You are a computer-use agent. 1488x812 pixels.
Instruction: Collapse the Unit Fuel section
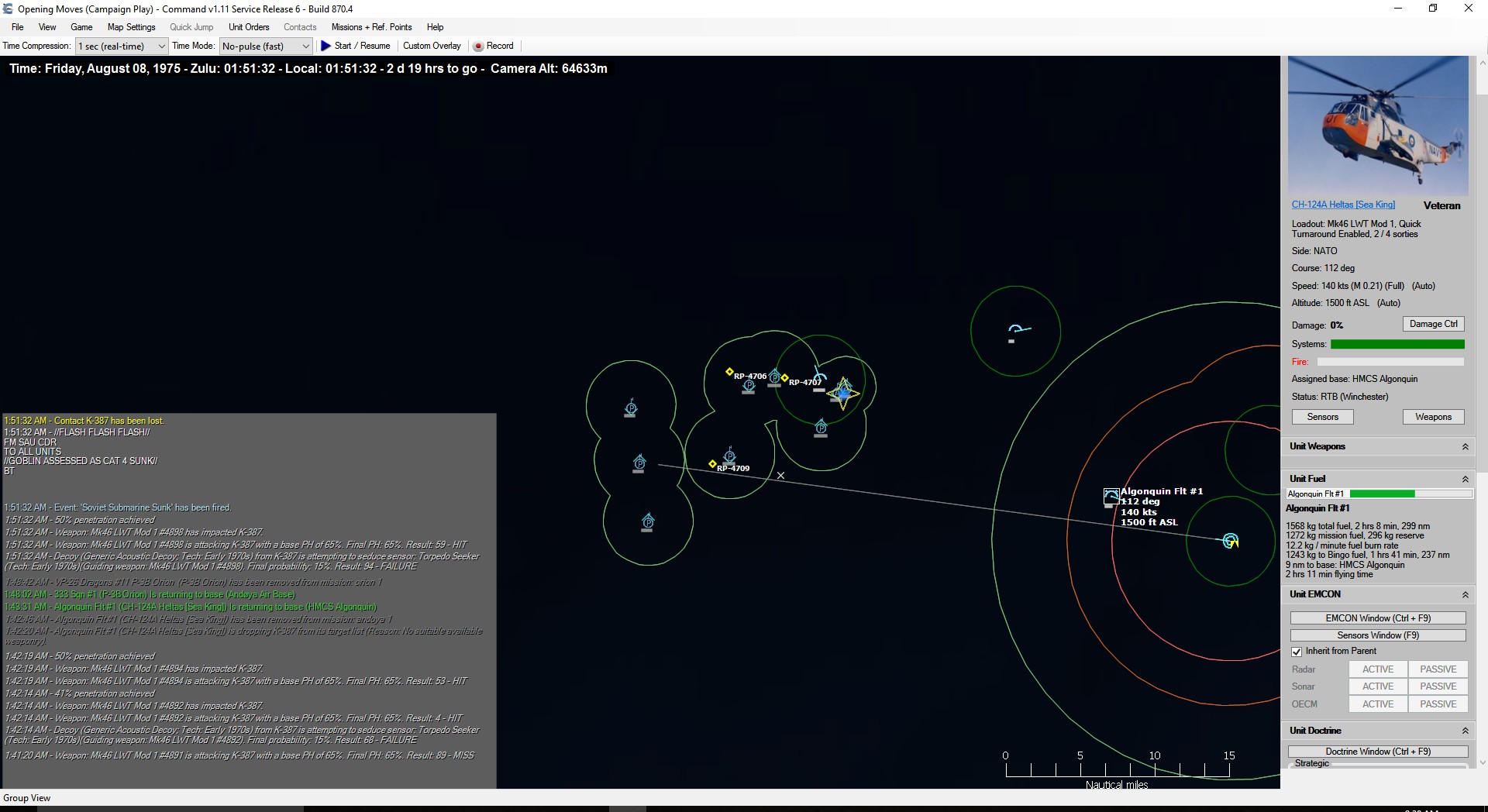coord(1465,480)
